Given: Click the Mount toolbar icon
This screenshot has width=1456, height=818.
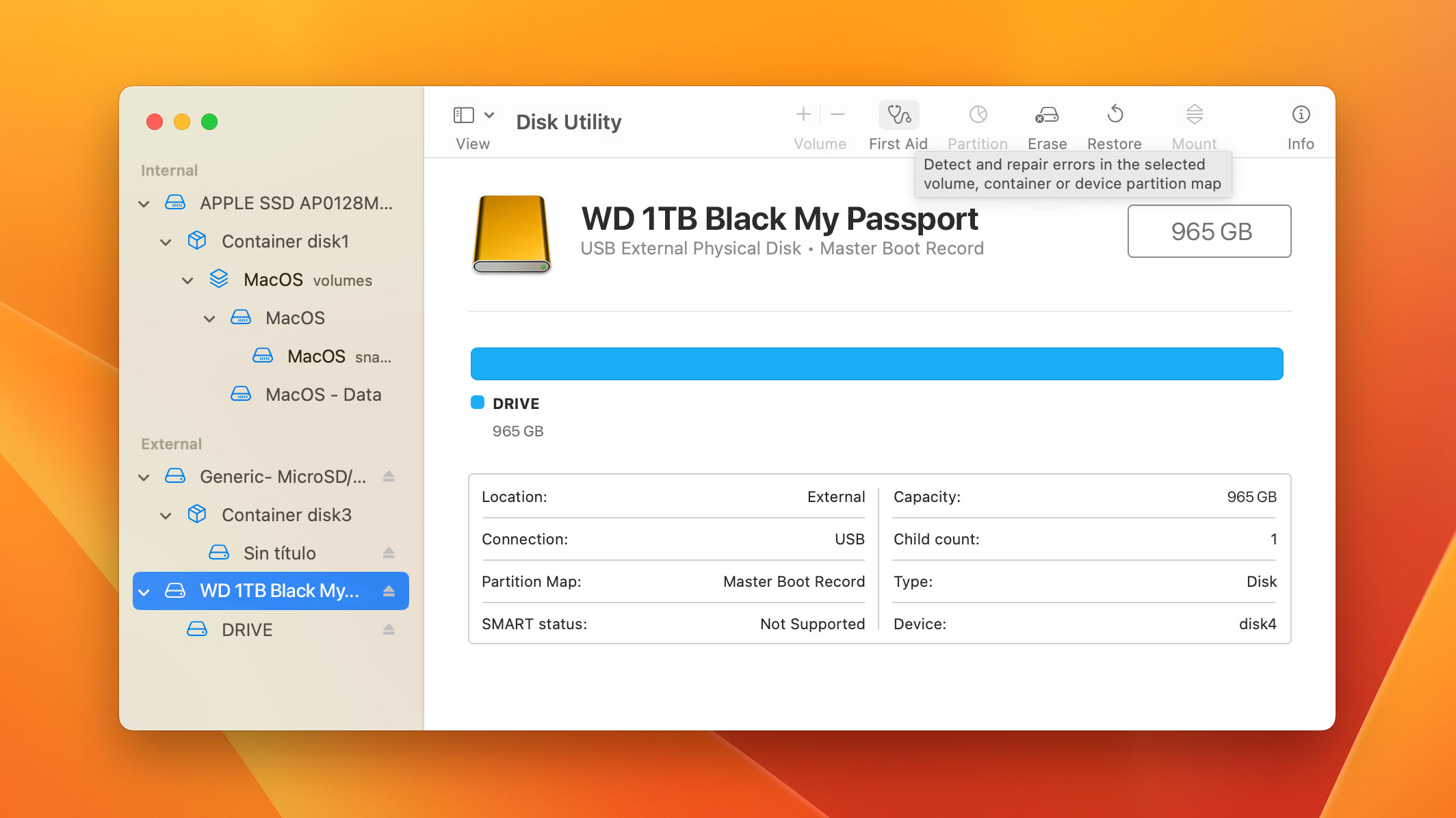Looking at the screenshot, I should pos(1195,114).
